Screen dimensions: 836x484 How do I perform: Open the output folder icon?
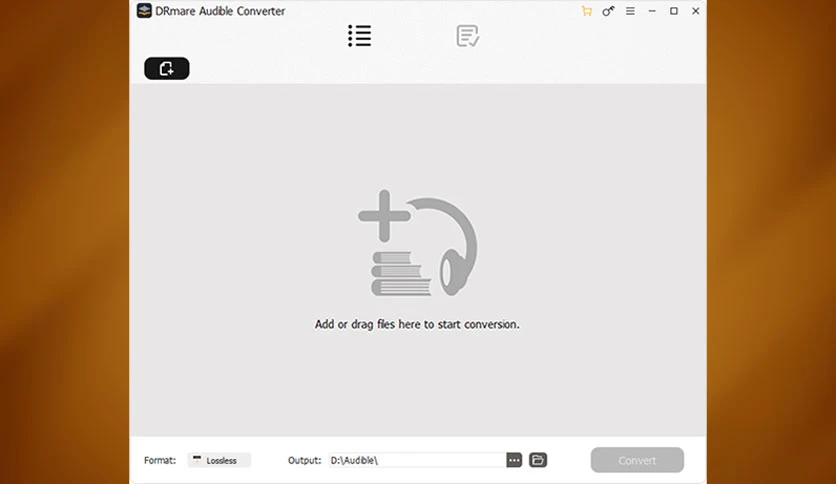(x=538, y=460)
